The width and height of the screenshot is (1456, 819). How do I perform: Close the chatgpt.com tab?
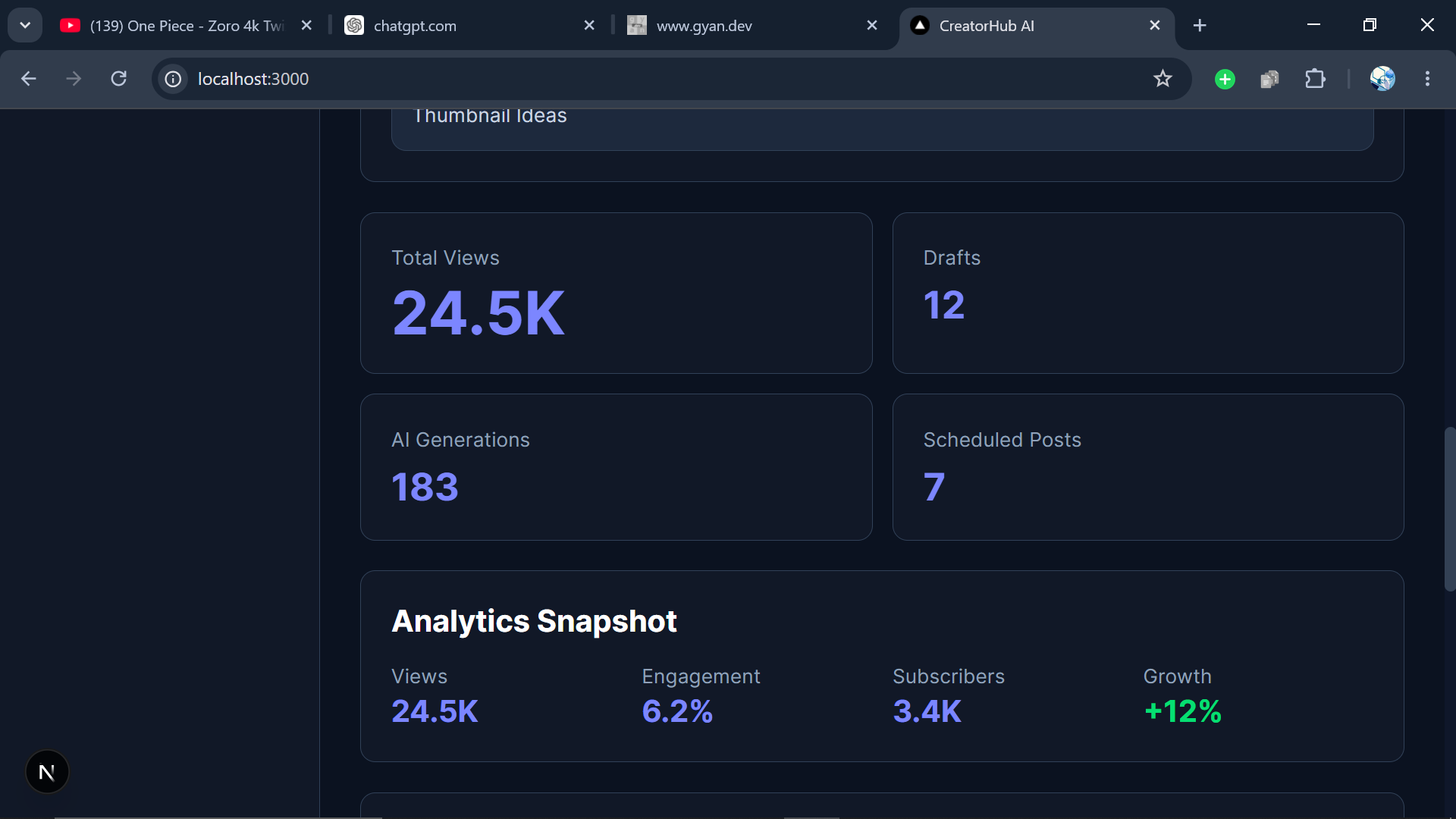coord(589,26)
